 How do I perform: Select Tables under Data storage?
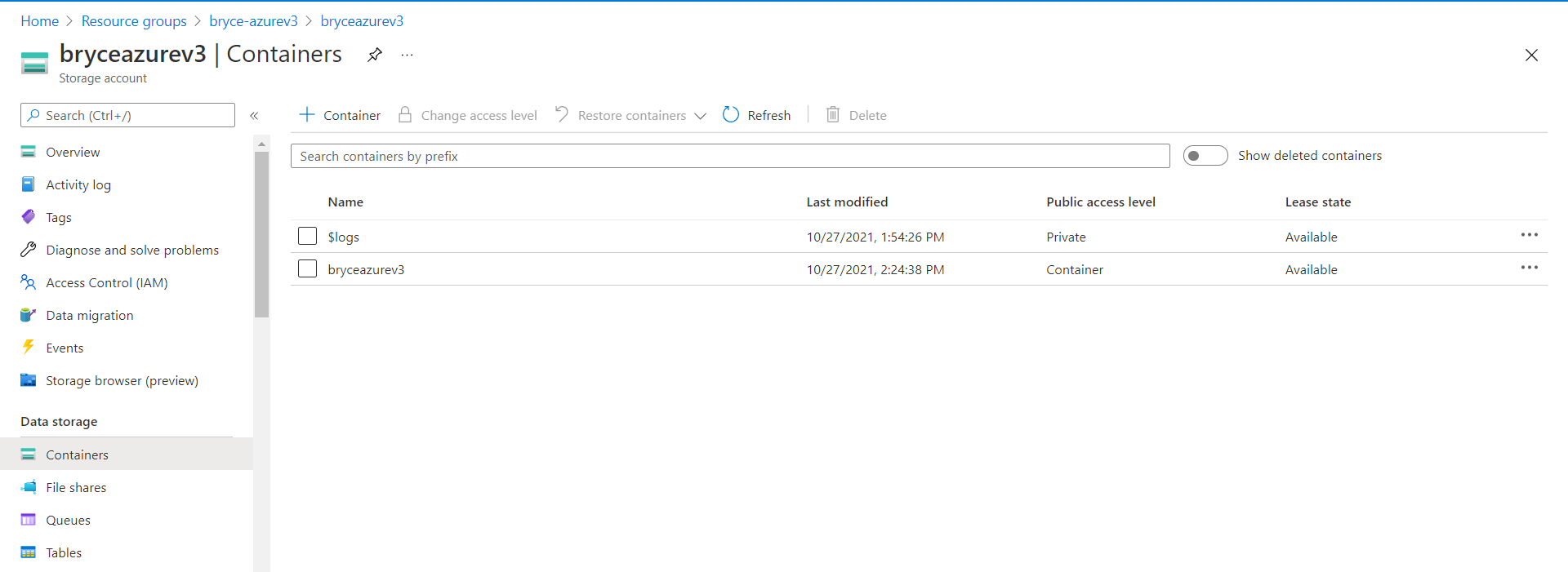[x=64, y=552]
